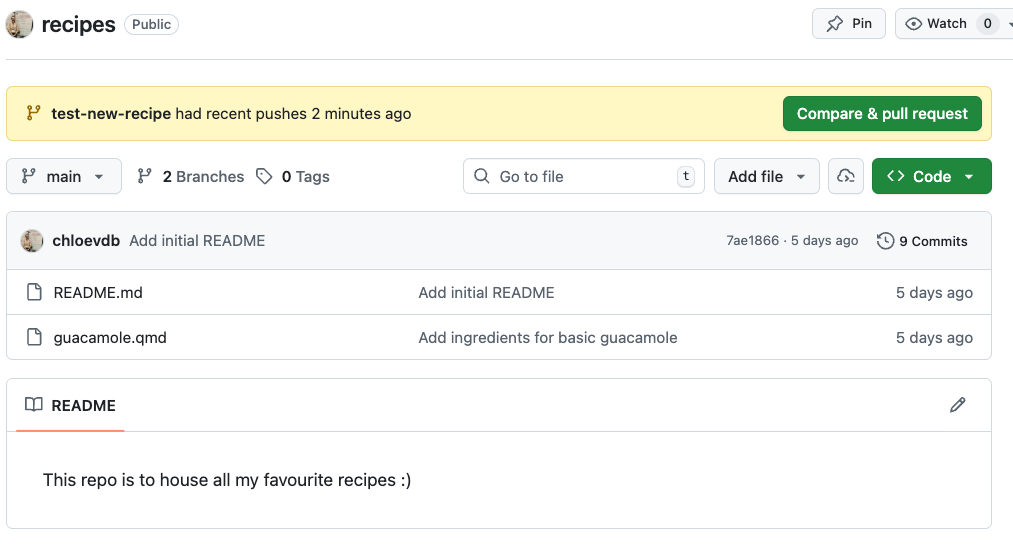Open the Add file dropdown
The width and height of the screenshot is (1013, 545).
[767, 177]
